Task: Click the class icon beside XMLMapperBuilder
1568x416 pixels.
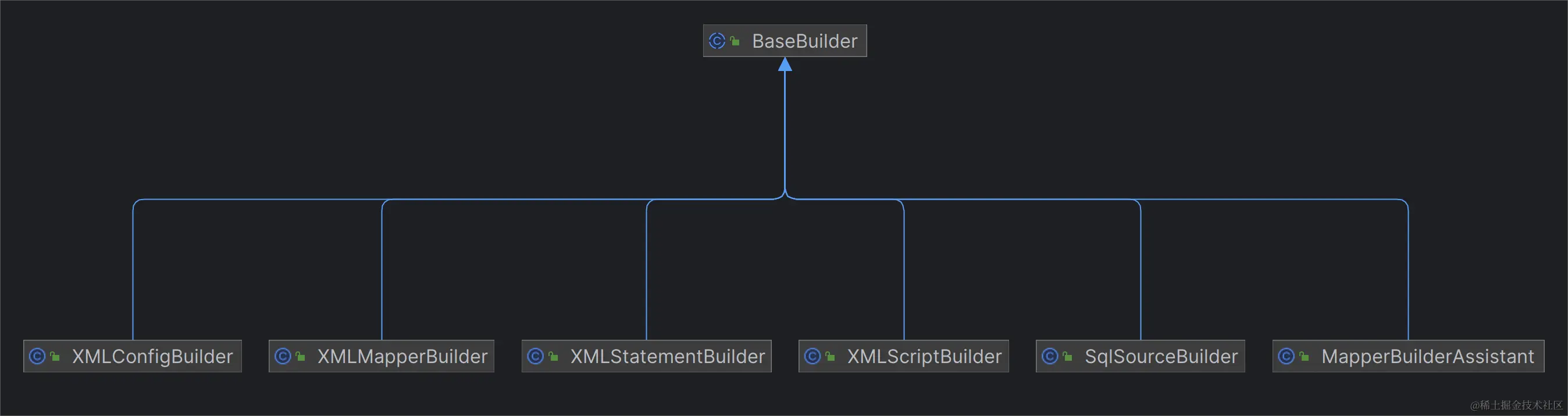Action: pyautogui.click(x=283, y=356)
